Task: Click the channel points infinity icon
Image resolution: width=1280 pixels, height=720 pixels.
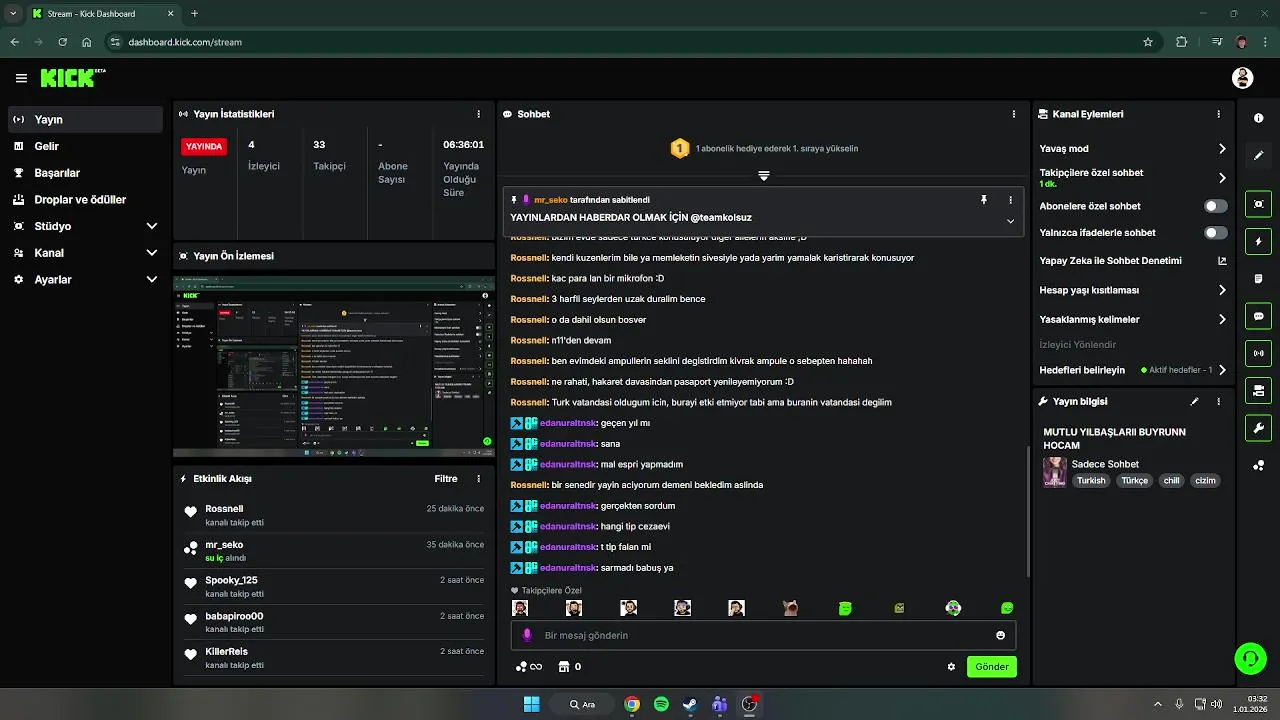Action: click(529, 667)
